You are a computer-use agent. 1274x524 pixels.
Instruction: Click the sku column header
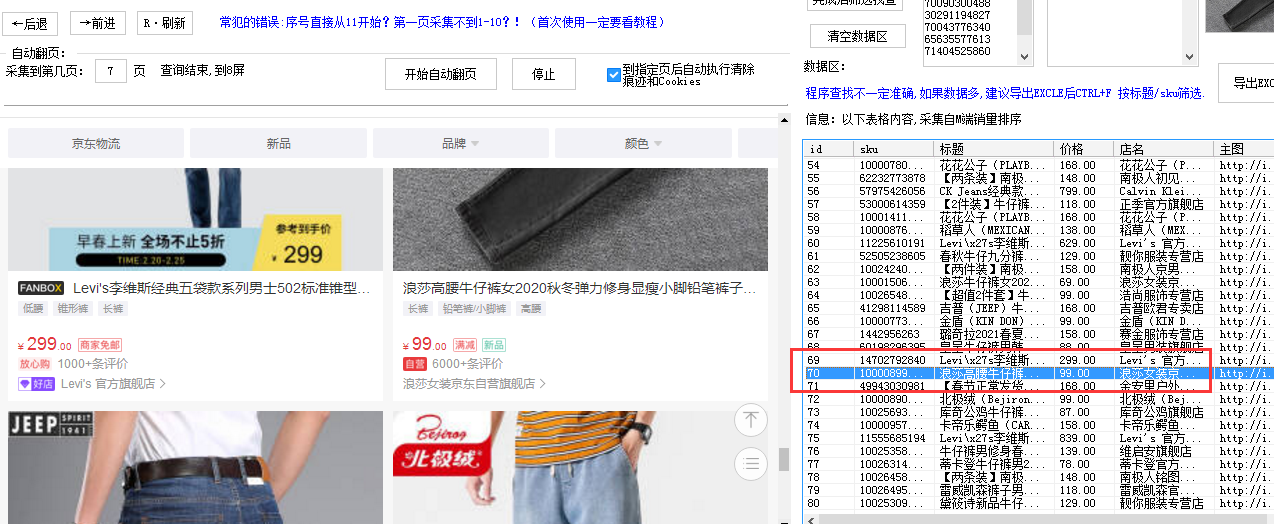[x=894, y=148]
